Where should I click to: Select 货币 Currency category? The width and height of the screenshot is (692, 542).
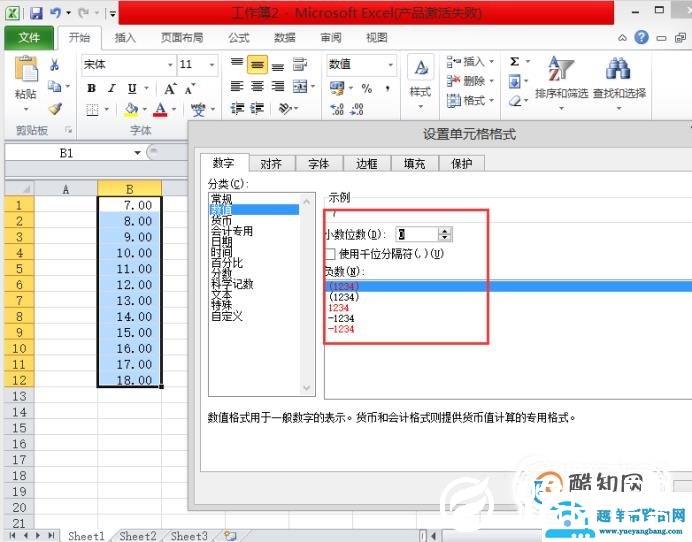(221, 220)
